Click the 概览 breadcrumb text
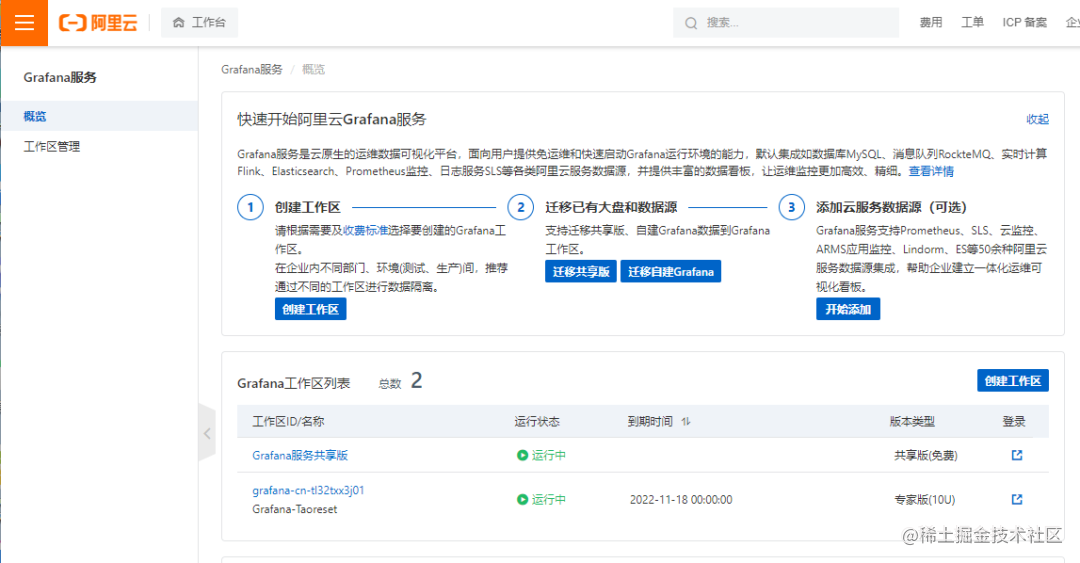Image resolution: width=1080 pixels, height=563 pixels. (313, 70)
